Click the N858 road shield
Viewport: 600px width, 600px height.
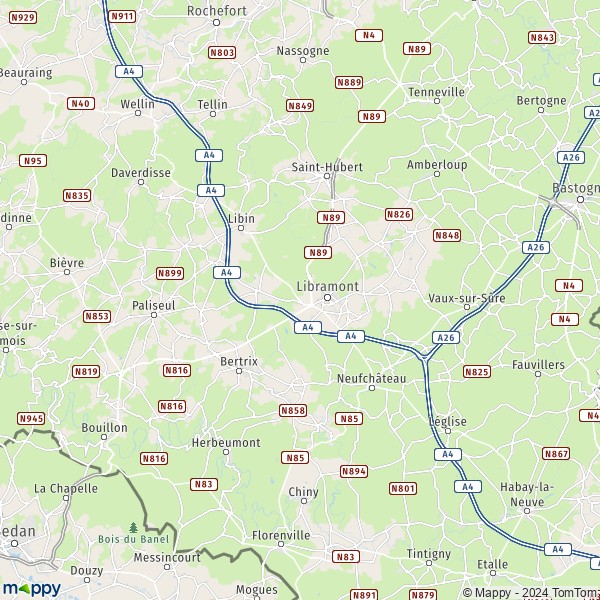pos(293,411)
